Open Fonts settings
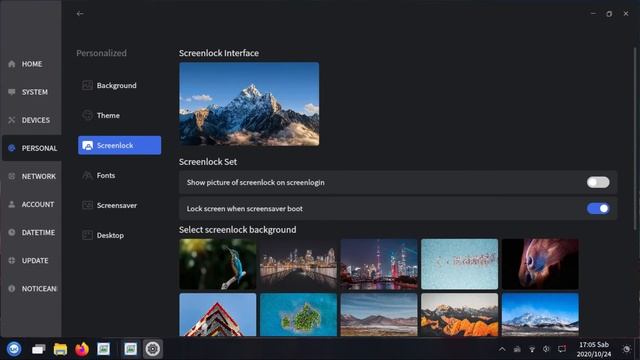 (x=119, y=176)
